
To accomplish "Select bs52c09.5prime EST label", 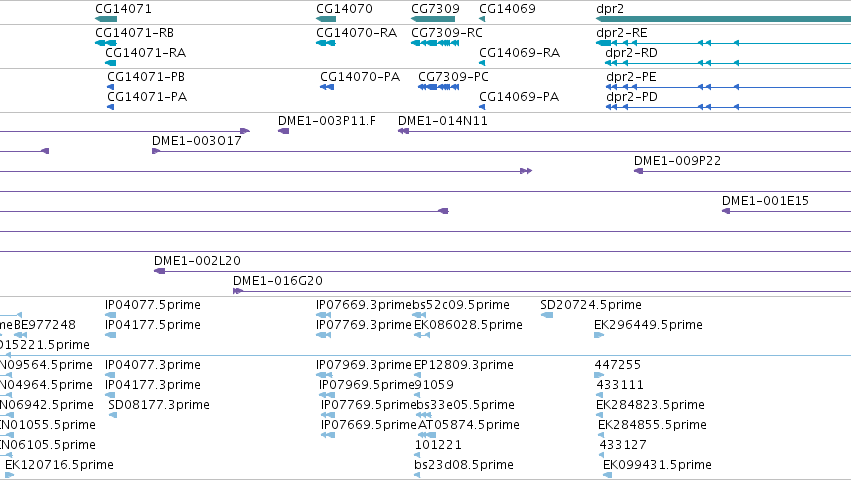I will tap(461, 305).
